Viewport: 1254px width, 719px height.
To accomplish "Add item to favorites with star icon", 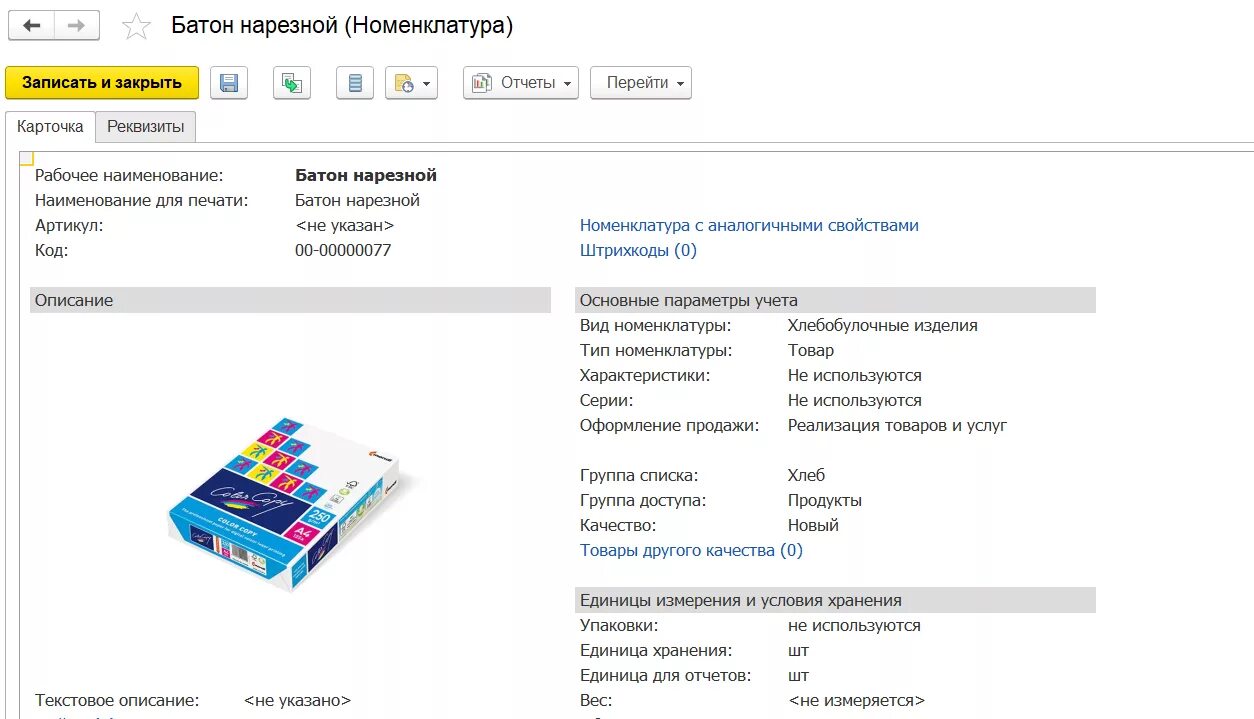I will (x=136, y=27).
